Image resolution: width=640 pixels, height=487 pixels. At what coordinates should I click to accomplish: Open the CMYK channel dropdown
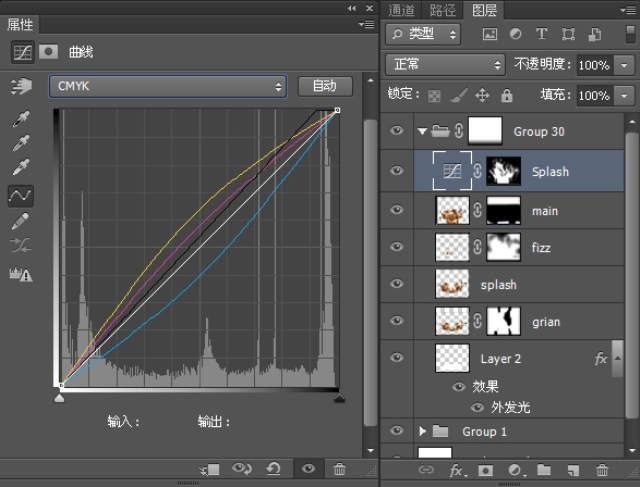tap(168, 86)
